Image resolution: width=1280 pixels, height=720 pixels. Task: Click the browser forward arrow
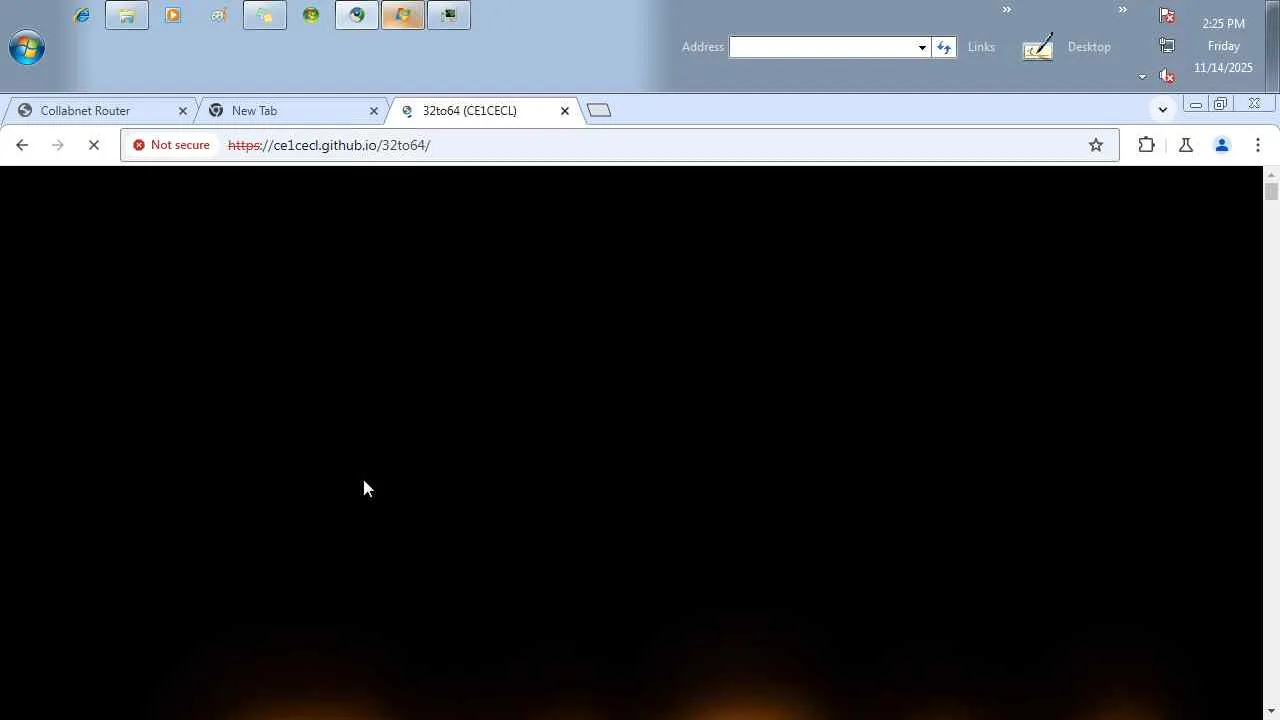pos(58,145)
